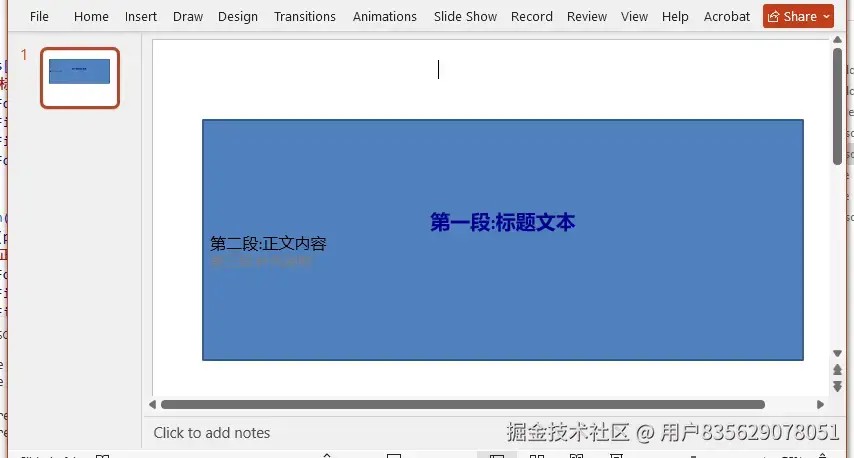
Task: Open the File menu tab
Action: pos(39,16)
